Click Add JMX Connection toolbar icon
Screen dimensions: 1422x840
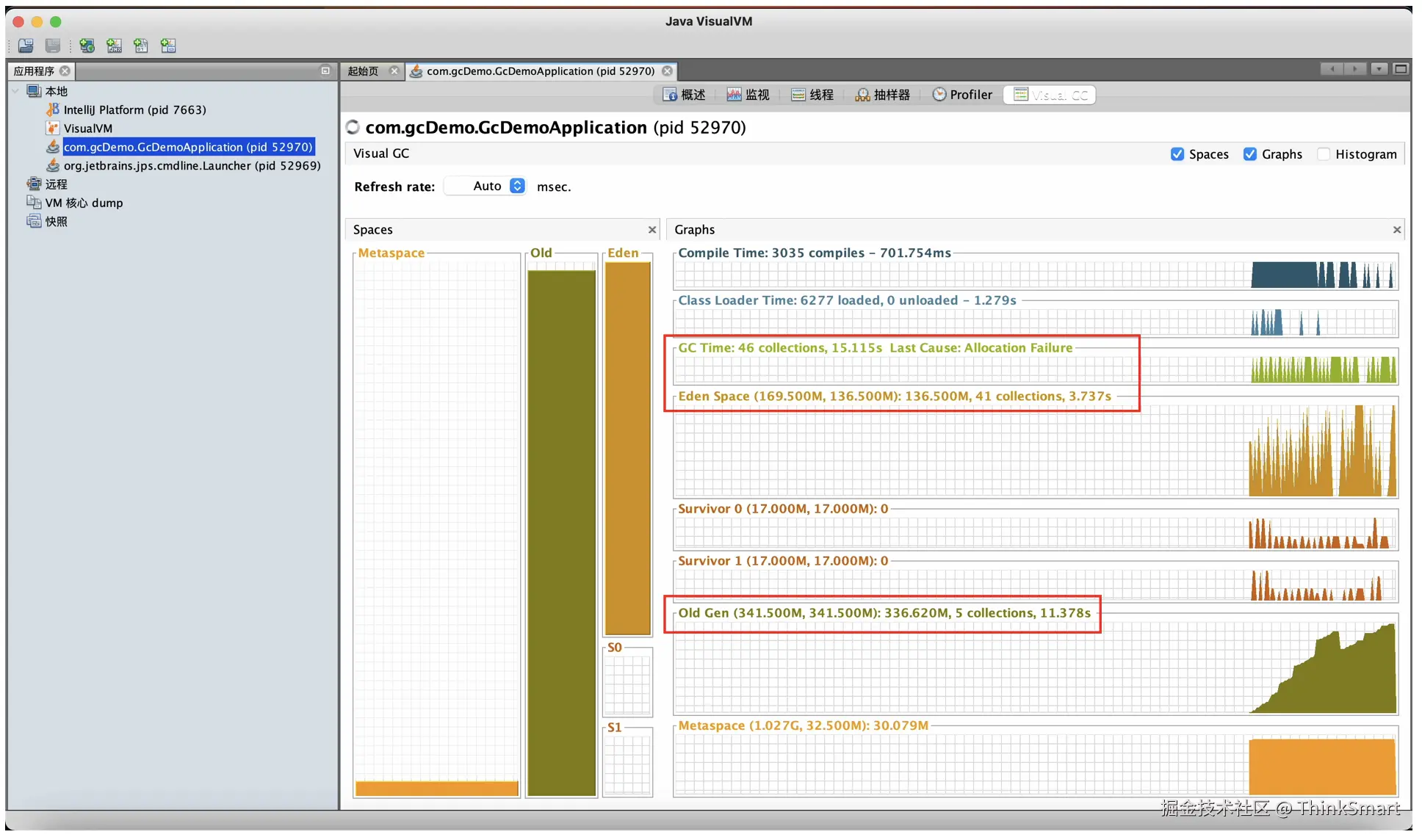coord(114,46)
